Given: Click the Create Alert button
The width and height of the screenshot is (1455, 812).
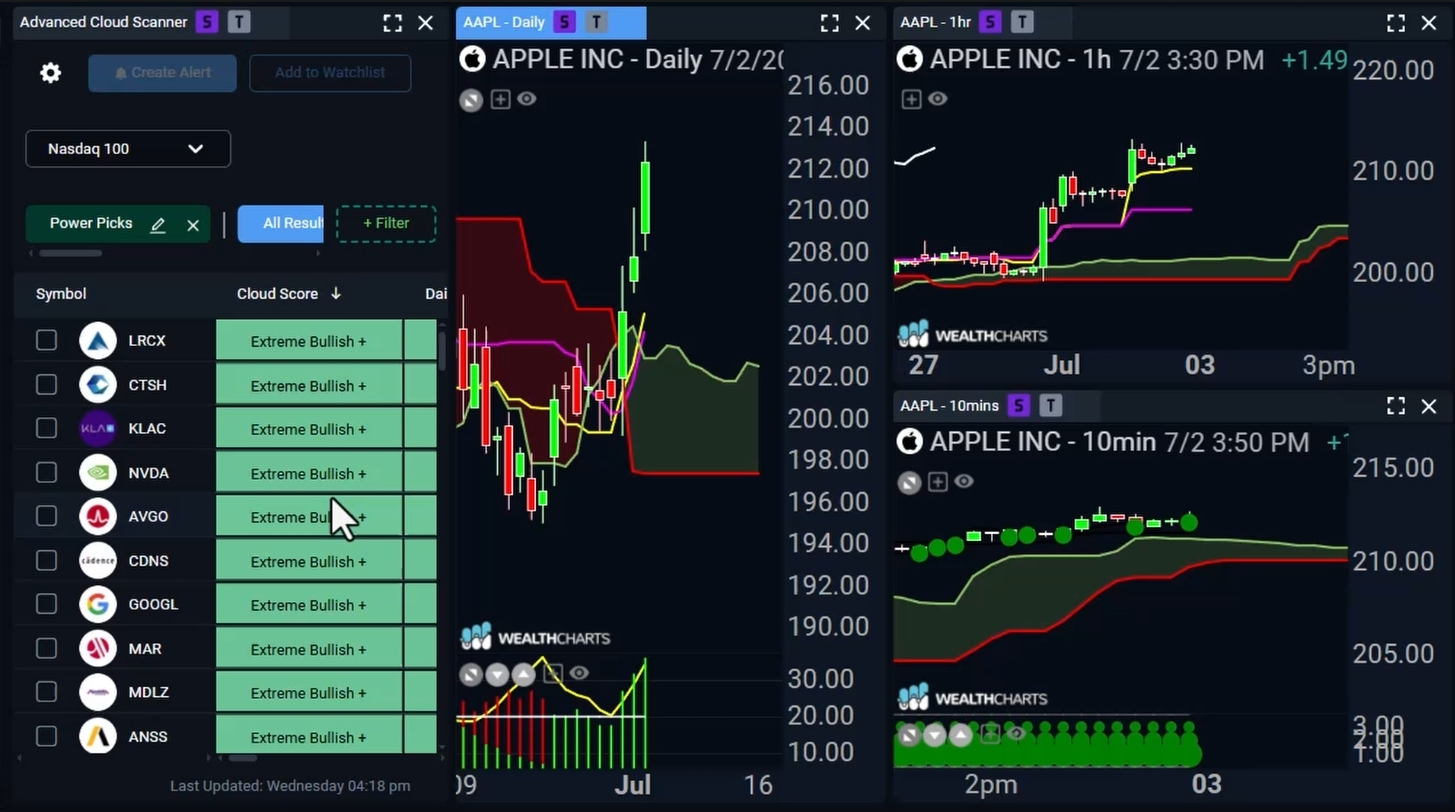Looking at the screenshot, I should click(x=162, y=73).
